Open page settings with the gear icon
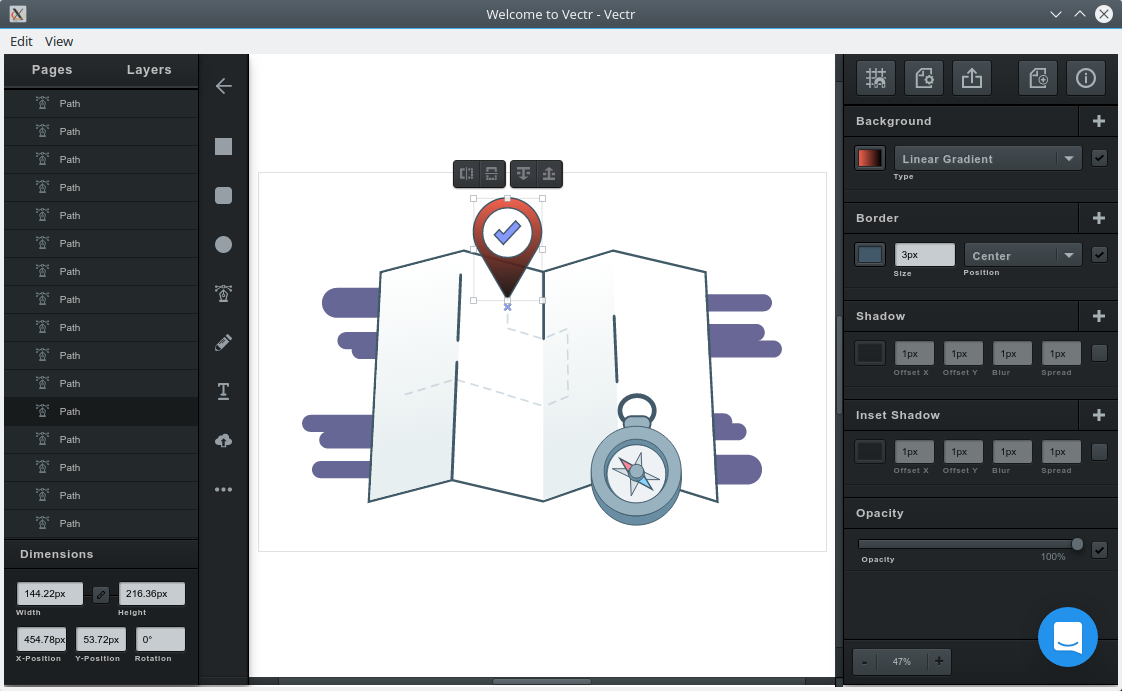The image size is (1122, 691). 924,78
